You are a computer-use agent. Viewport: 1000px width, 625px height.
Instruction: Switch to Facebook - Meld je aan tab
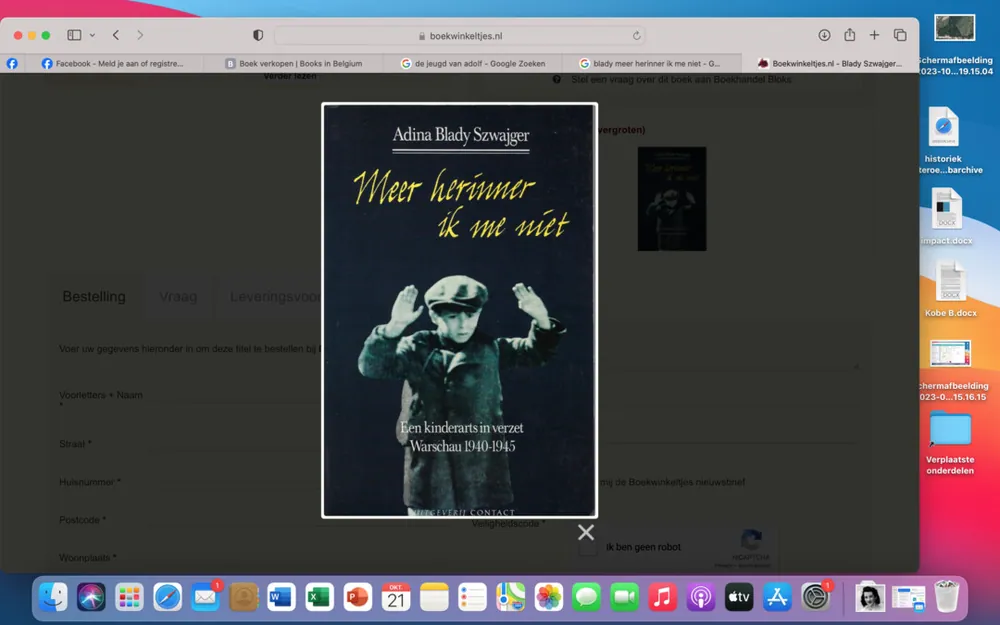pos(113,63)
